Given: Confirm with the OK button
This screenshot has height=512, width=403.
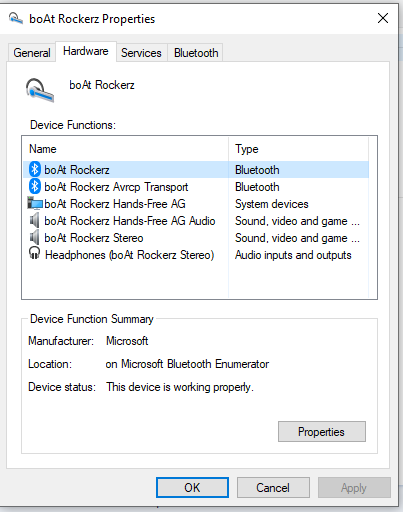Looking at the screenshot, I should coord(192,488).
